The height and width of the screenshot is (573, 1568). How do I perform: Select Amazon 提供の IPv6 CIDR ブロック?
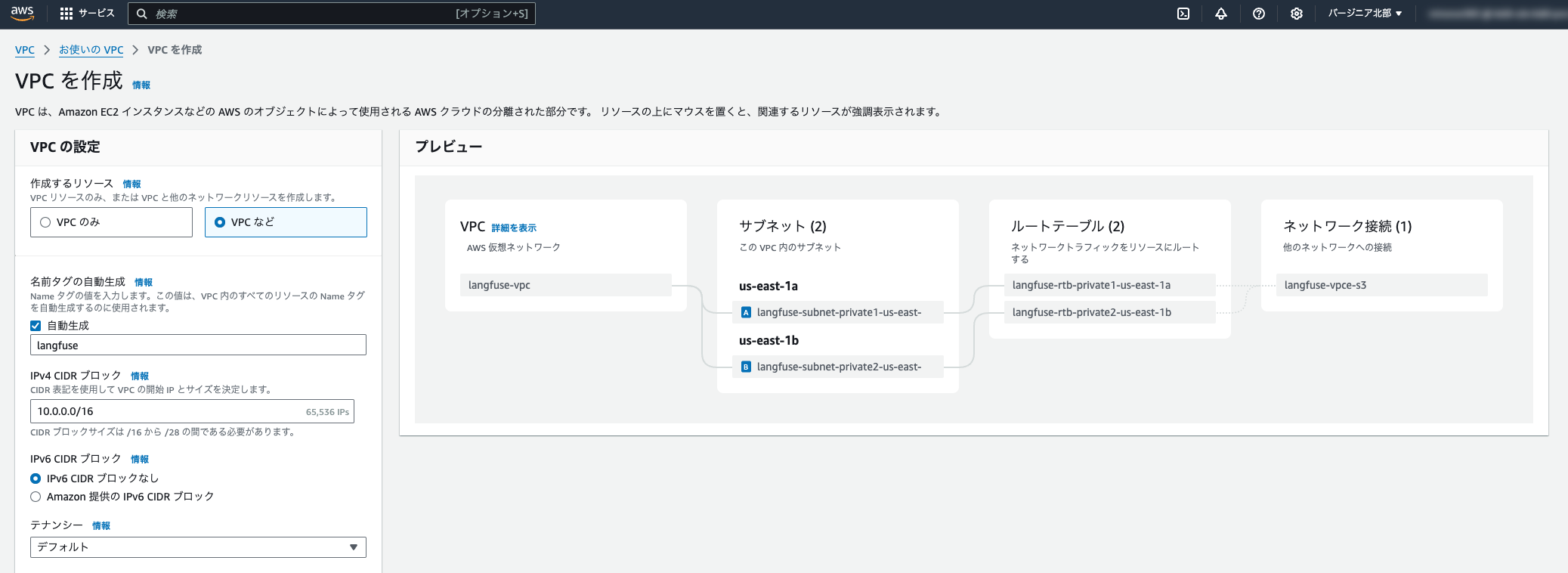click(36, 497)
